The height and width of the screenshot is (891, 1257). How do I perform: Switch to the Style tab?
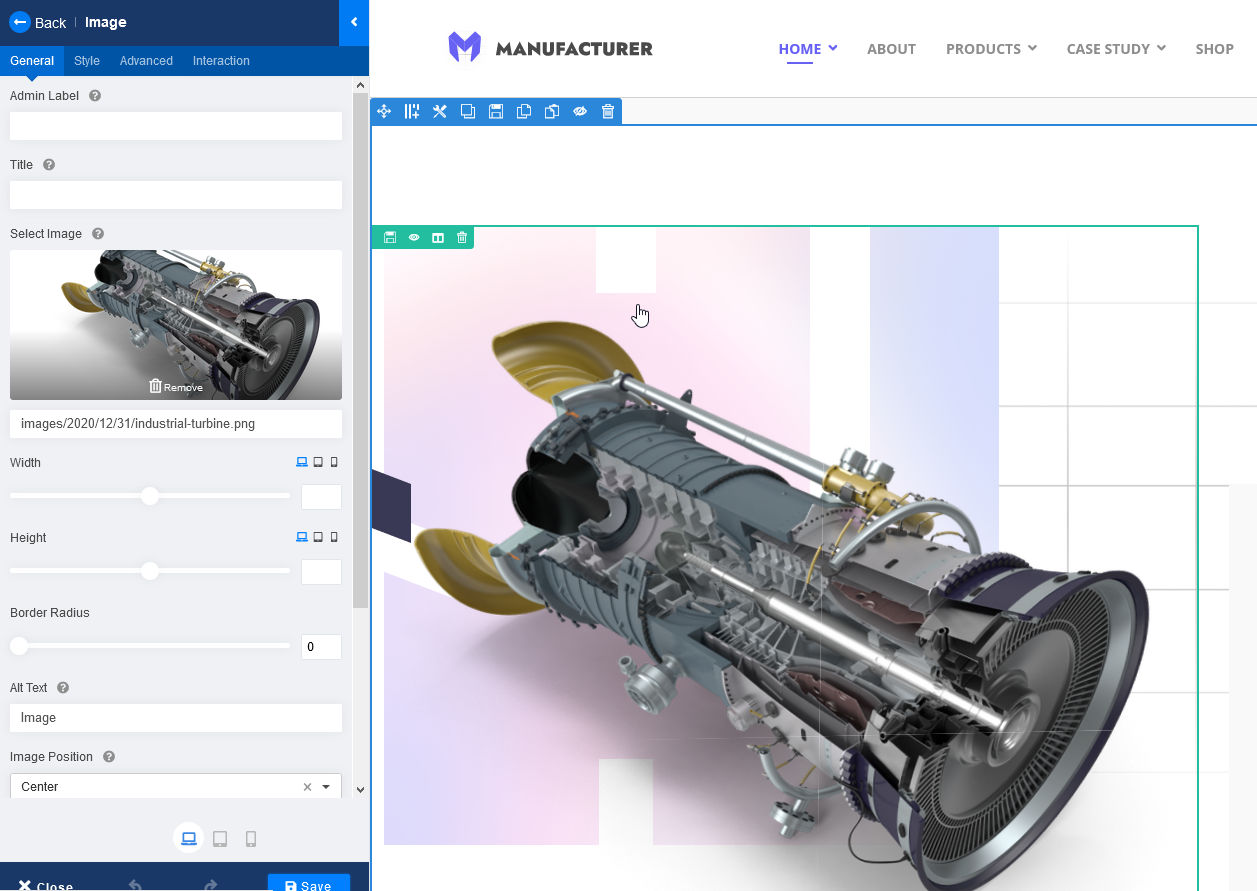coord(87,61)
